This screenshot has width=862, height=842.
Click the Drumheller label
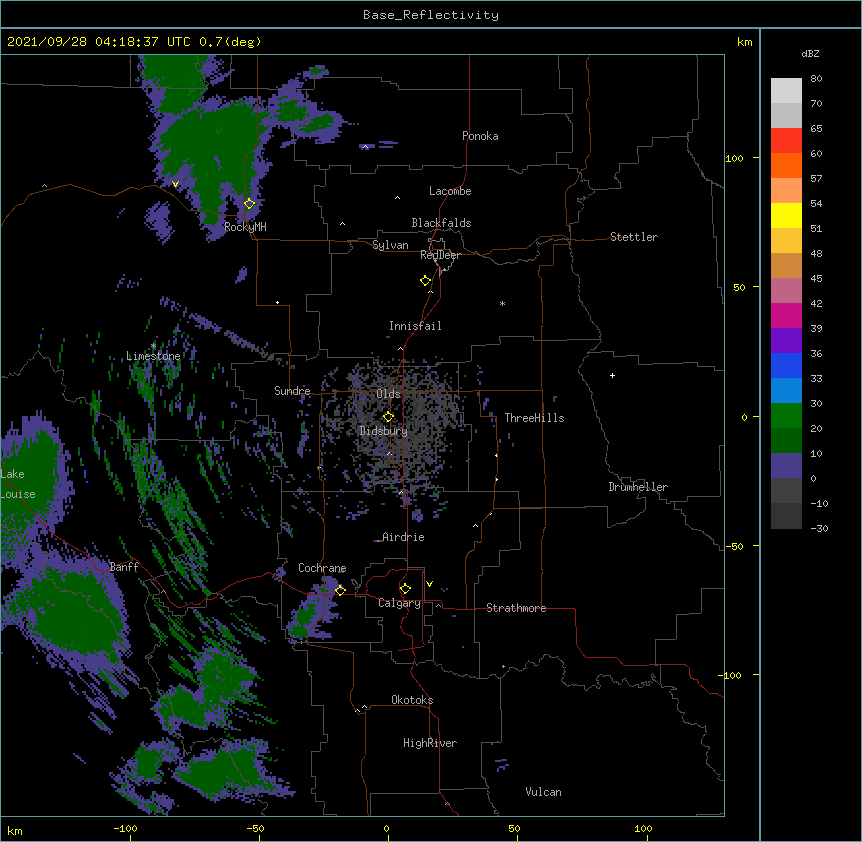coord(638,487)
